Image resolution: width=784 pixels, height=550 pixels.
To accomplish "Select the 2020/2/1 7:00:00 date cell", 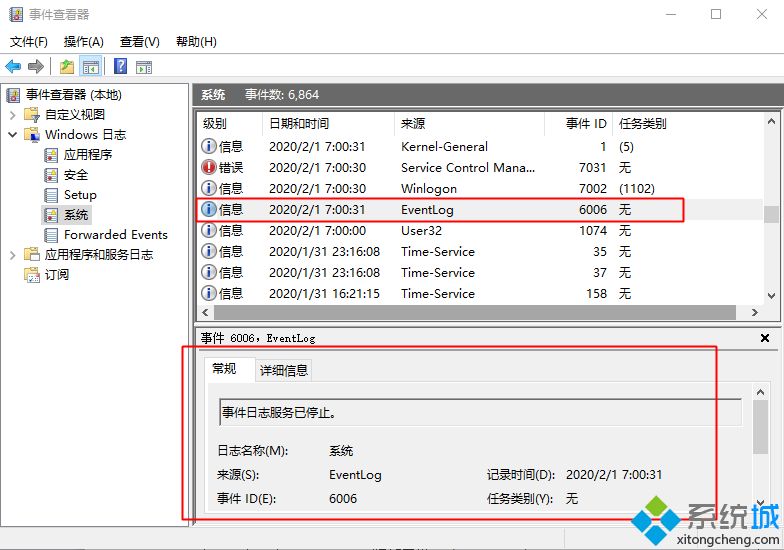I will tap(317, 230).
